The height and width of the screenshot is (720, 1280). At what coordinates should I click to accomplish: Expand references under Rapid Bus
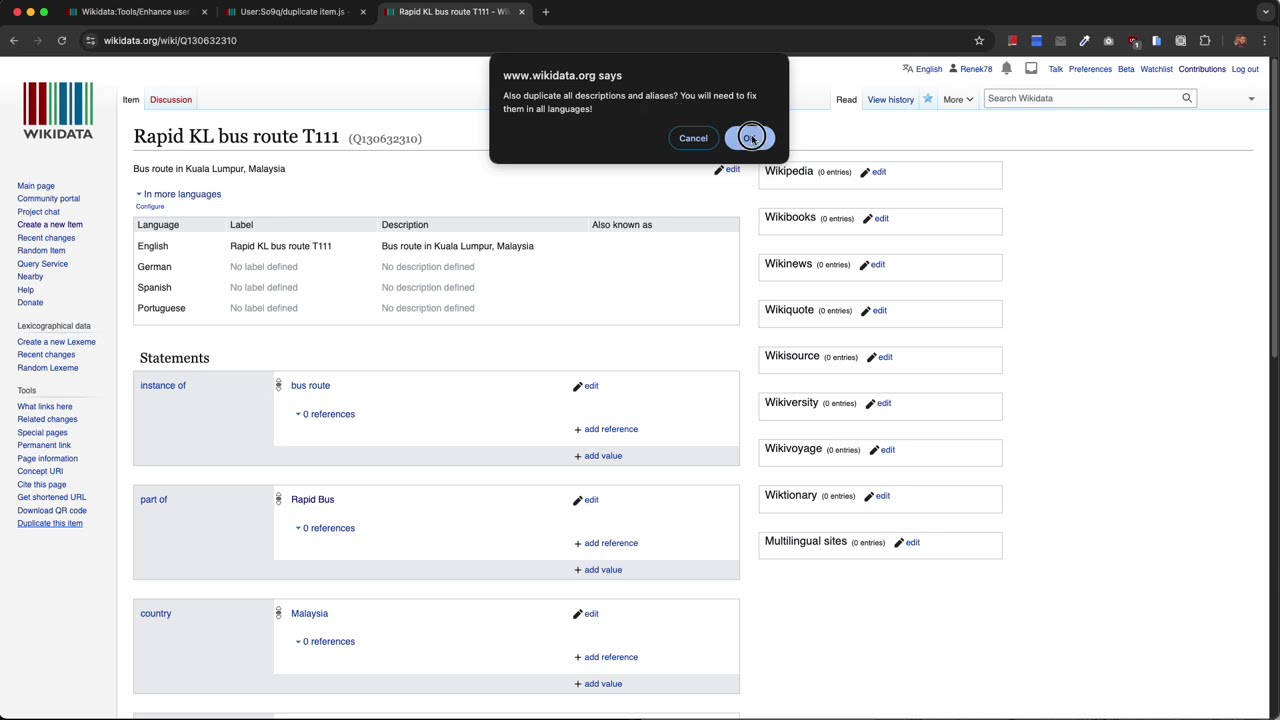click(325, 528)
